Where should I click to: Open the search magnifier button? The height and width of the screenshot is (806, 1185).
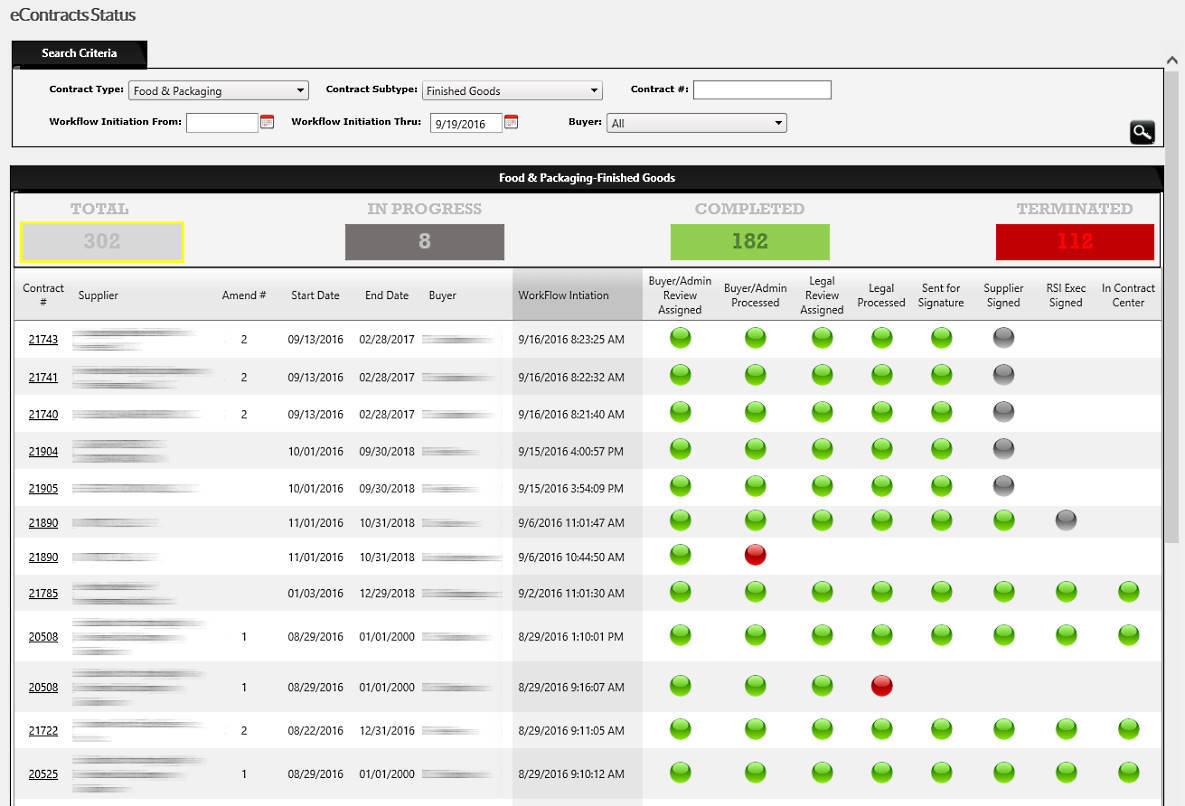(x=1142, y=131)
